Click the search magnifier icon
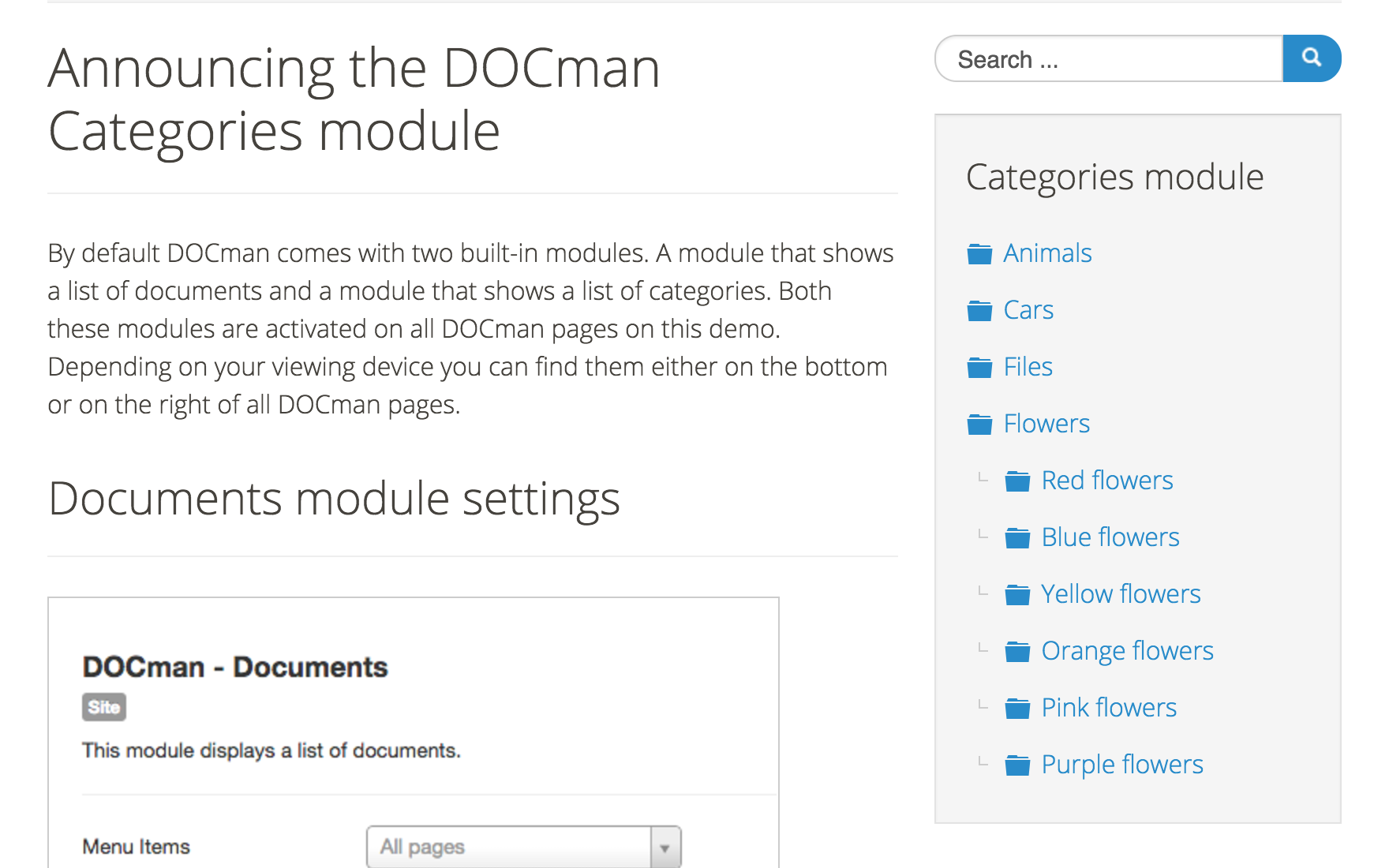Image resolution: width=1389 pixels, height=868 pixels. point(1312,58)
